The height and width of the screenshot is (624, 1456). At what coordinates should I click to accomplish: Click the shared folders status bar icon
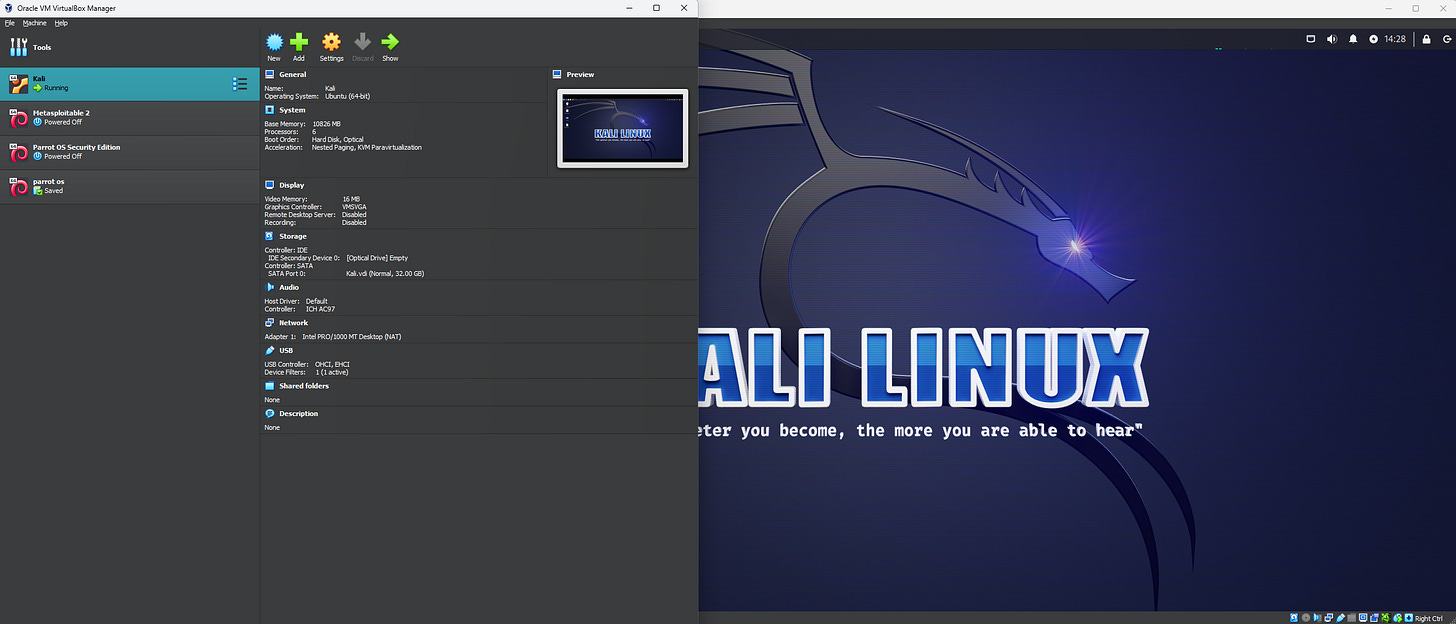[1352, 617]
